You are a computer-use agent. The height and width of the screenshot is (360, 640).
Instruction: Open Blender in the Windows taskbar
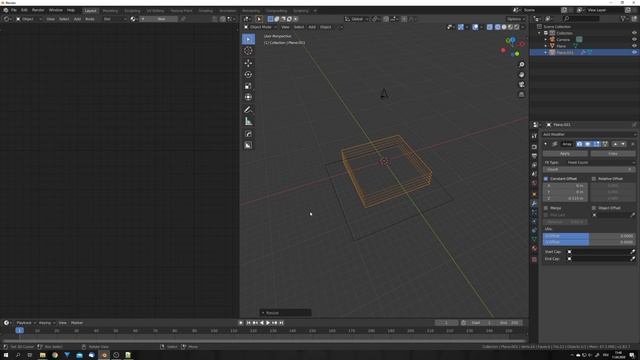104,355
